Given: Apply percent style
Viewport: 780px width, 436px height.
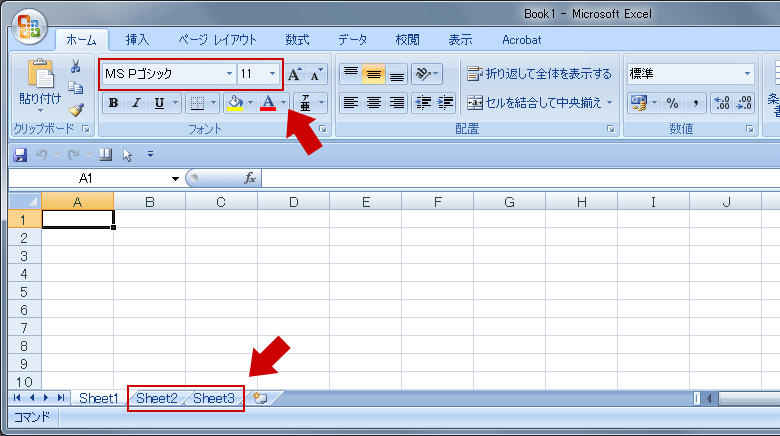Looking at the screenshot, I should [x=673, y=103].
